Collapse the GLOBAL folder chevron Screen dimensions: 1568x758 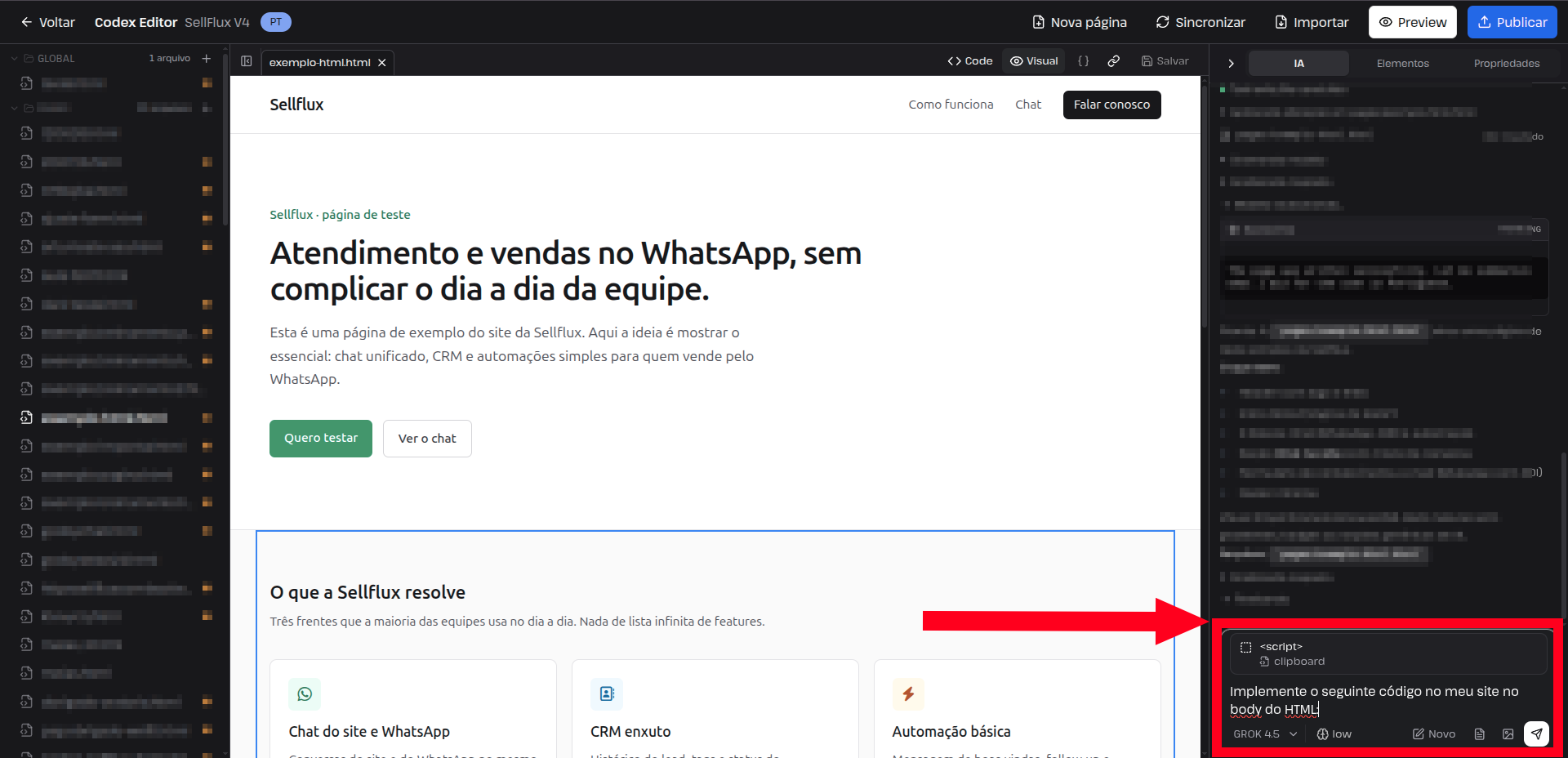coord(14,59)
